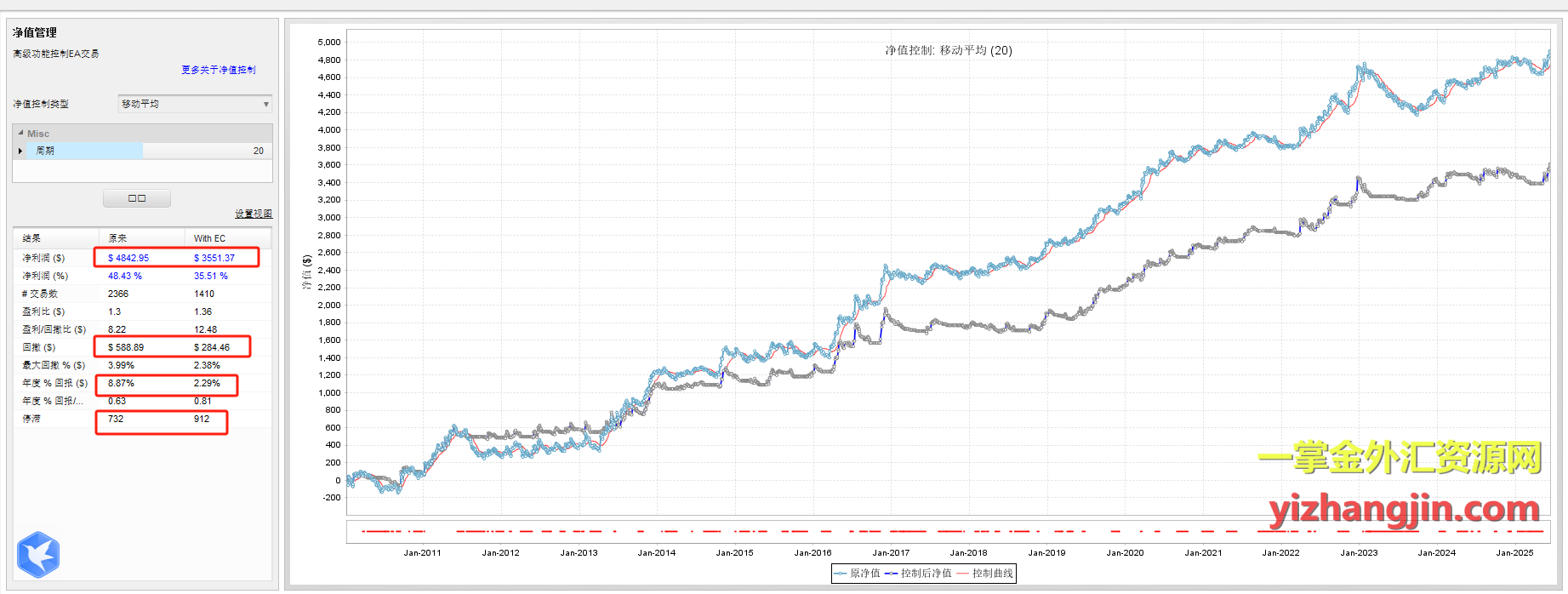The image size is (1568, 594).
Task: Click the 原来 column header
Action: [118, 238]
